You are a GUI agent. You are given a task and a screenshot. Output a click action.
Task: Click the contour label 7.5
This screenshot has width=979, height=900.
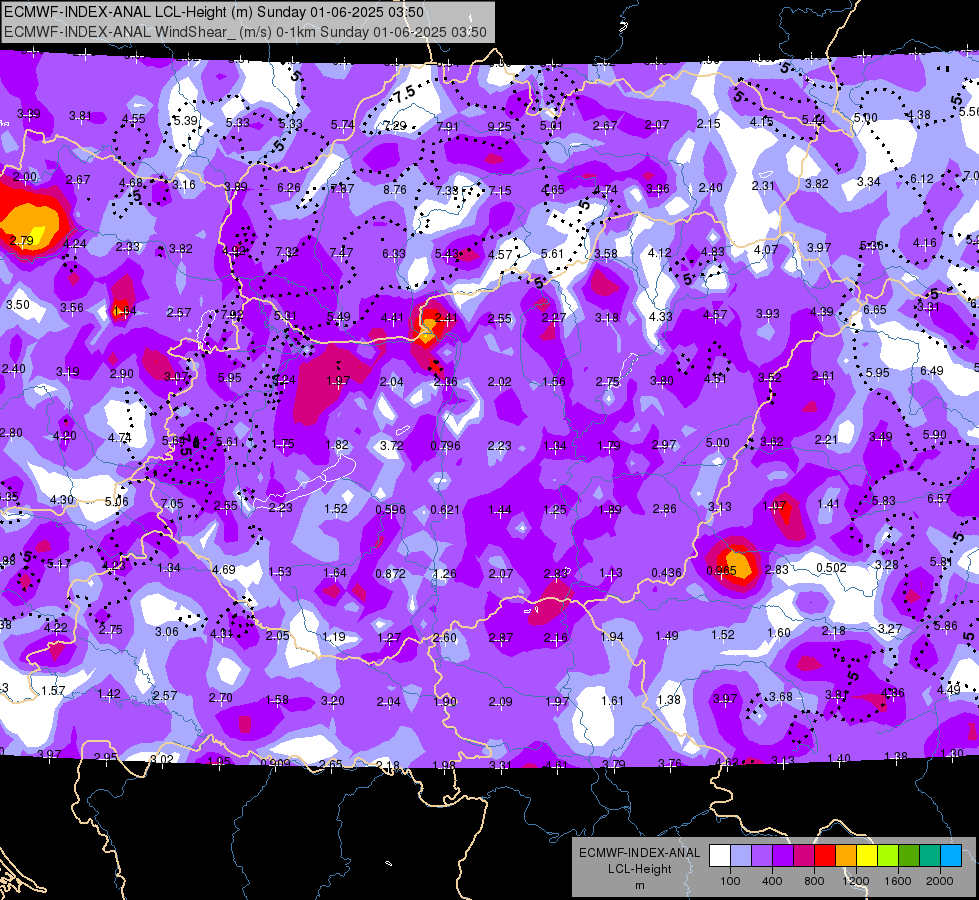tap(404, 95)
